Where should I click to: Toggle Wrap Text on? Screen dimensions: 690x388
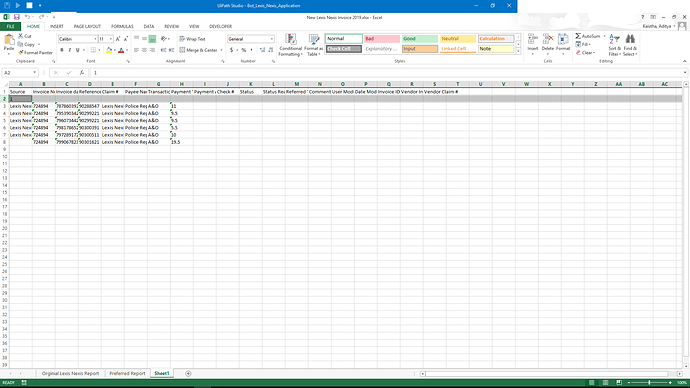pyautogui.click(x=192, y=39)
